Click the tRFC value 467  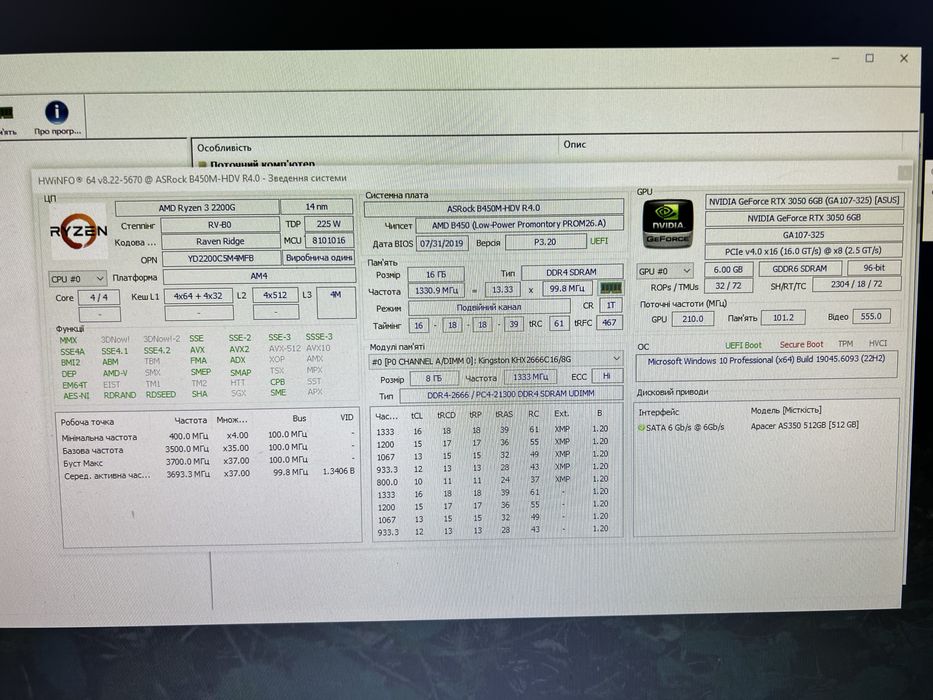[609, 323]
